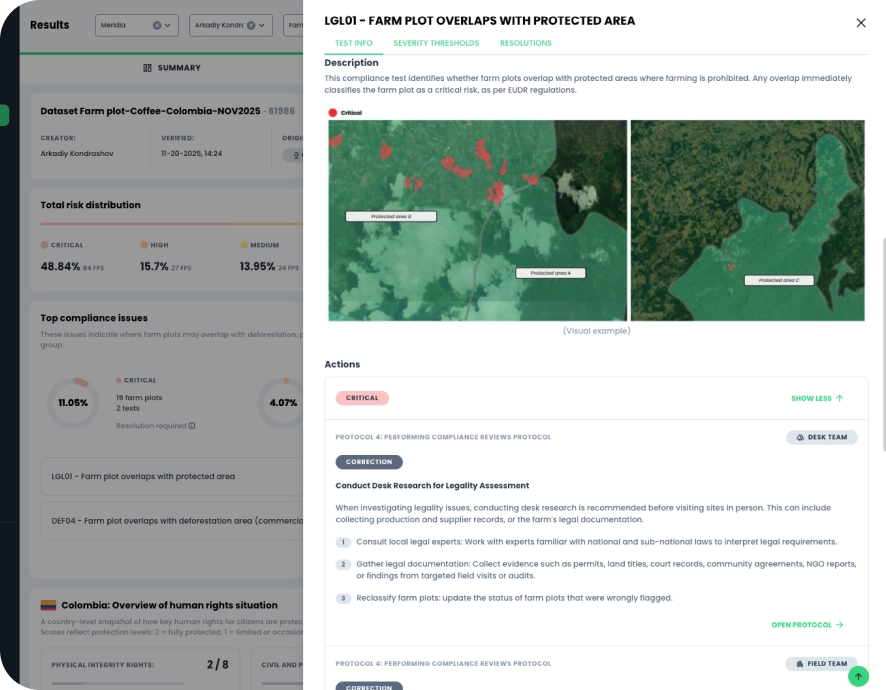Click the Field Team badge
Screen dimensions: 886x690
pyautogui.click(x=821, y=664)
